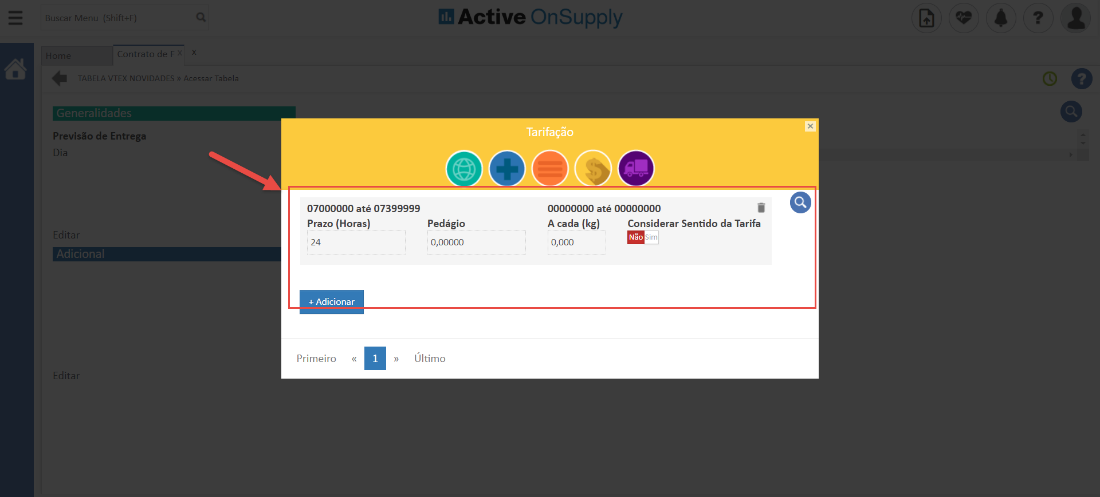Open the dollar sign tariff icon

tap(593, 169)
